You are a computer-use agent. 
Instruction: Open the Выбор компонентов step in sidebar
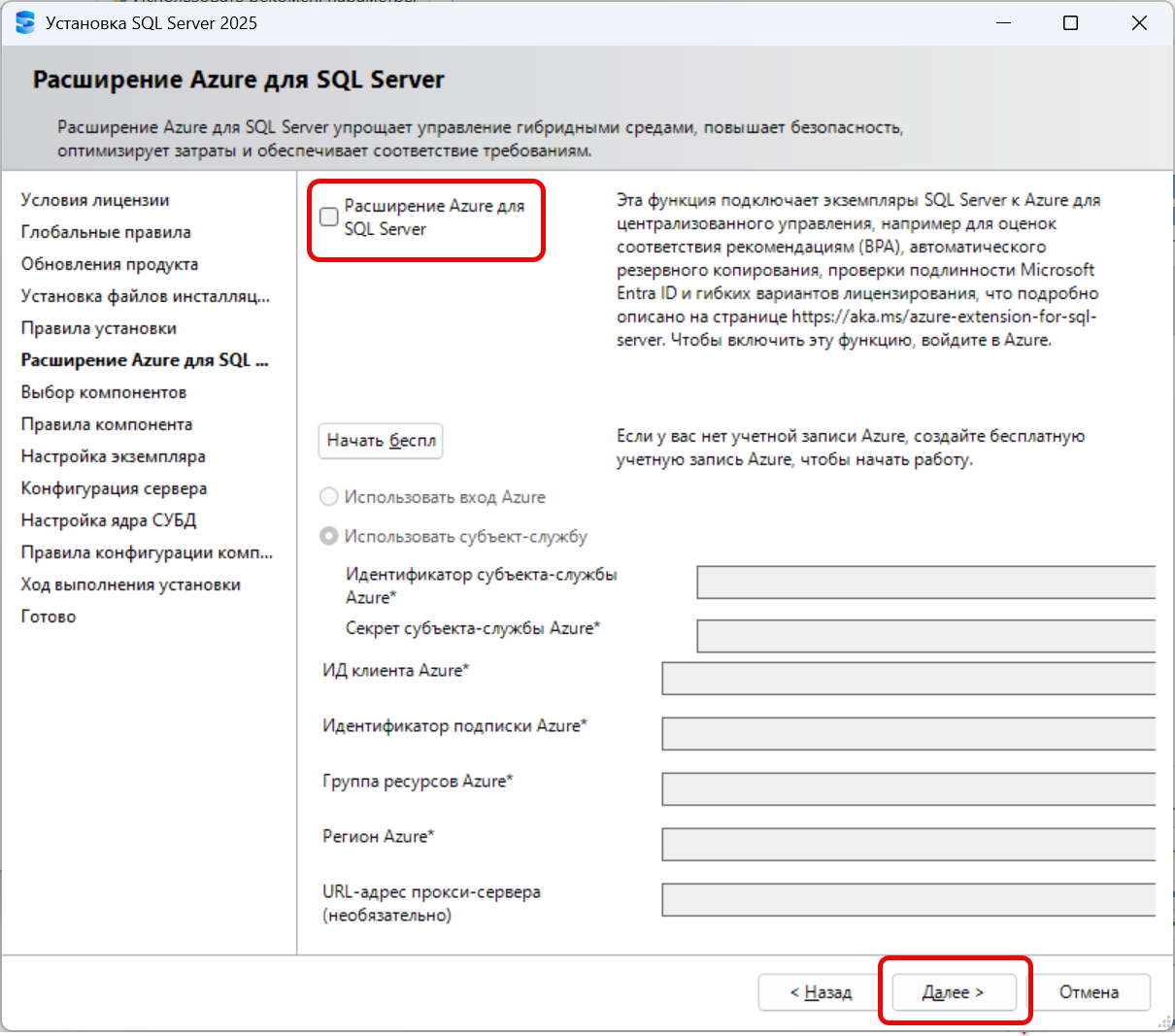pyautogui.click(x=104, y=392)
